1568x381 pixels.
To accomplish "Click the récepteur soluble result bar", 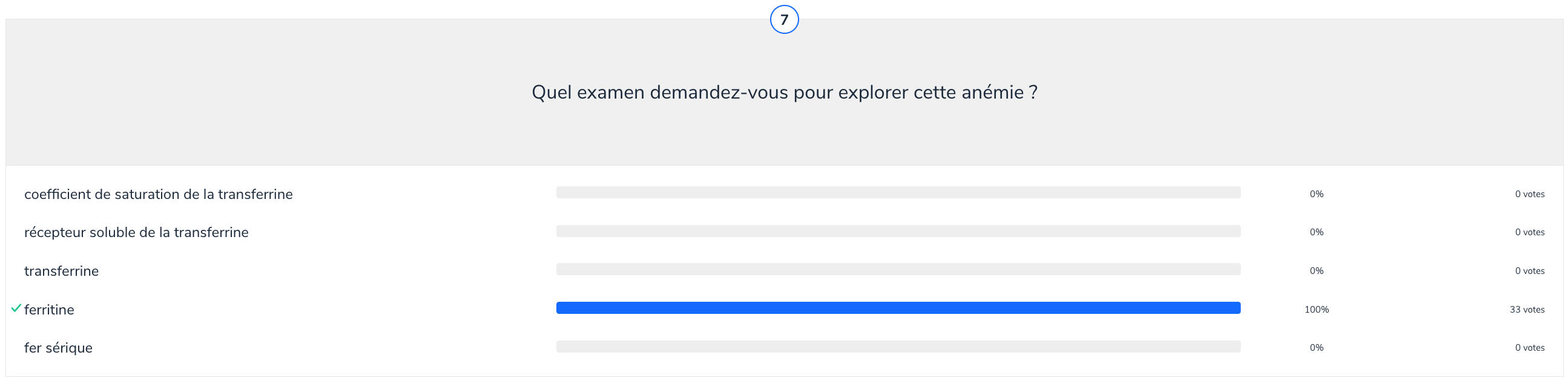I will 898,231.
